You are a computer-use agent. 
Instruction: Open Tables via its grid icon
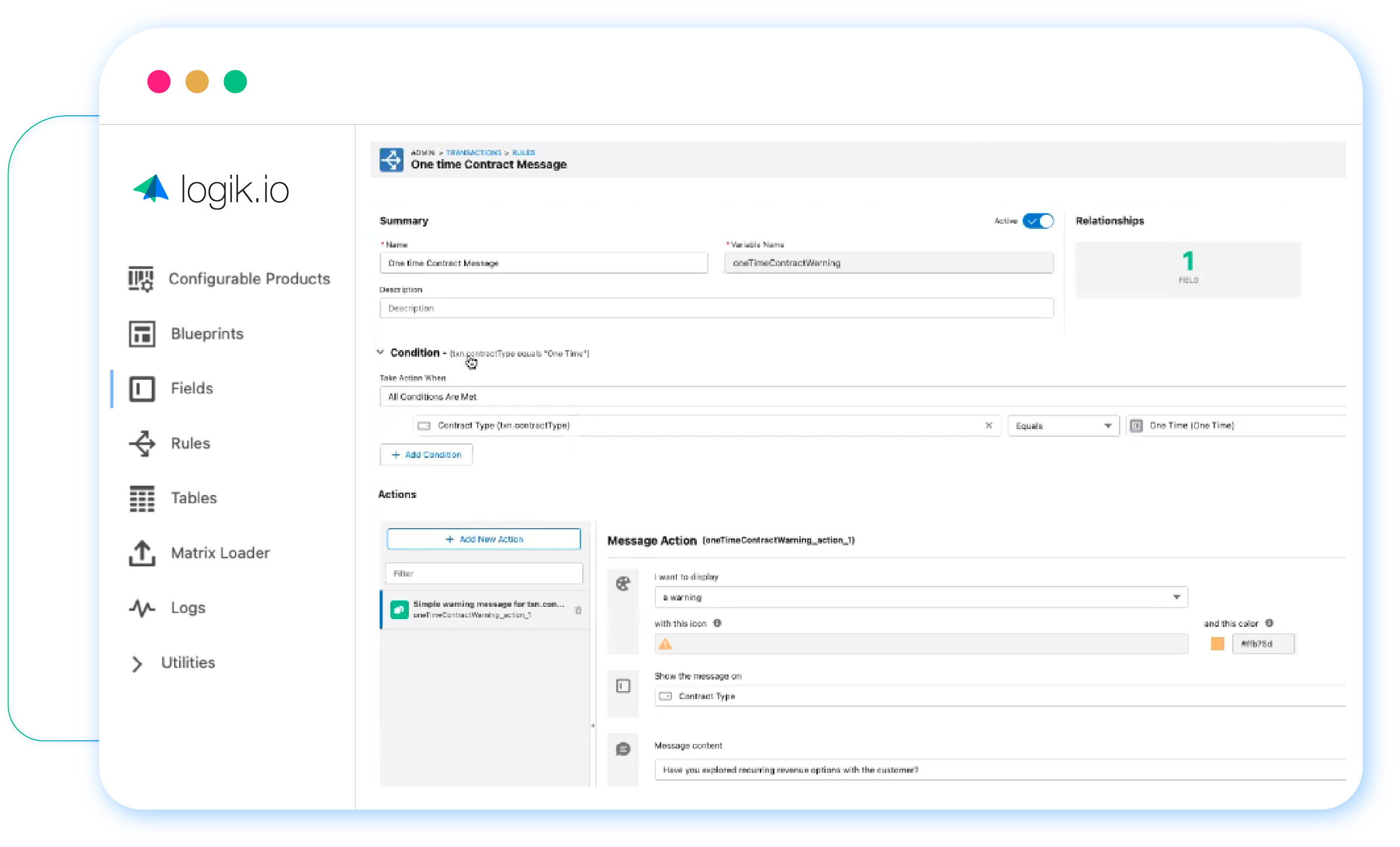pyautogui.click(x=142, y=498)
